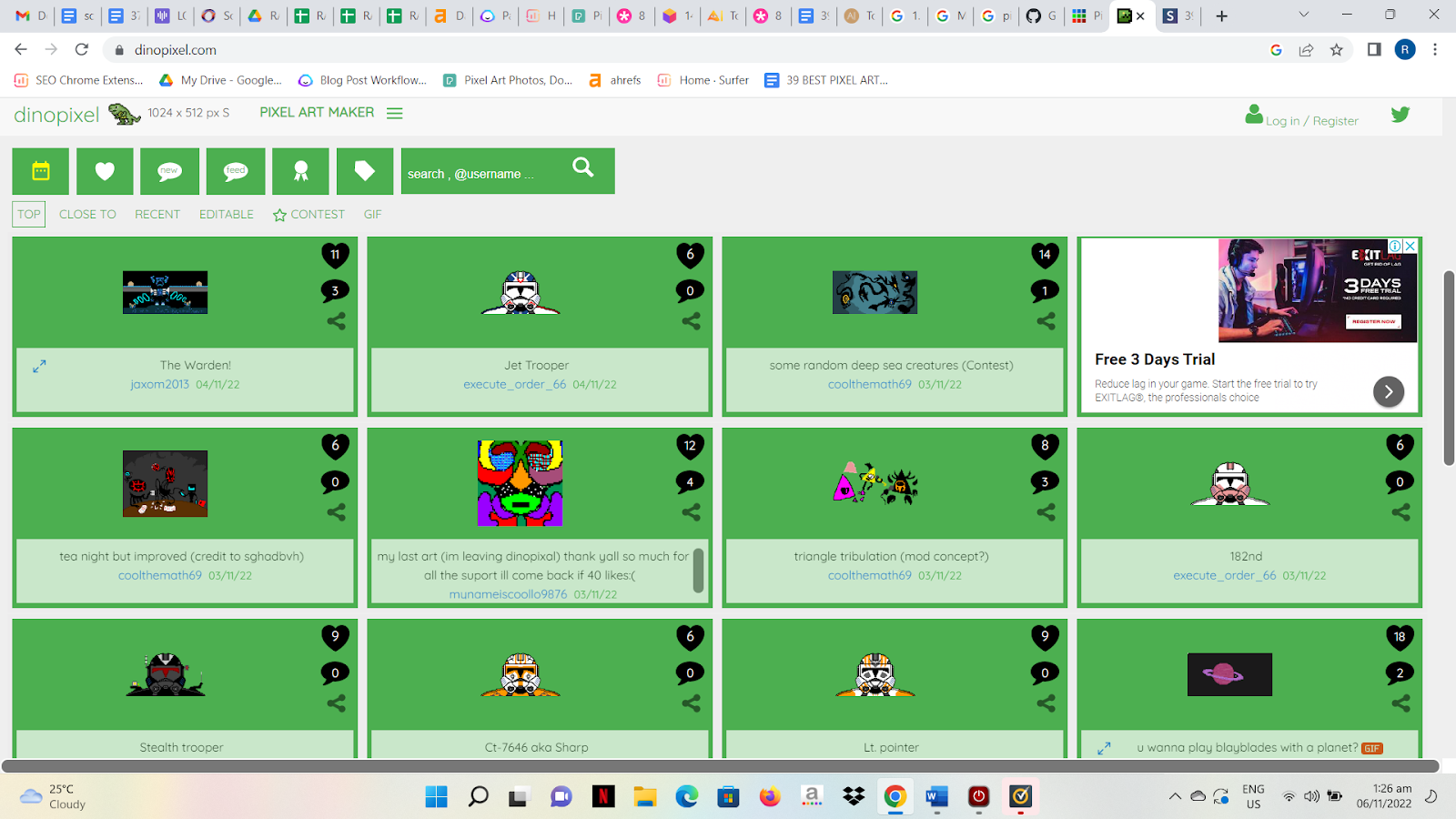
Task: Like the deep sea creatures artwork heart
Action: coord(1045,255)
